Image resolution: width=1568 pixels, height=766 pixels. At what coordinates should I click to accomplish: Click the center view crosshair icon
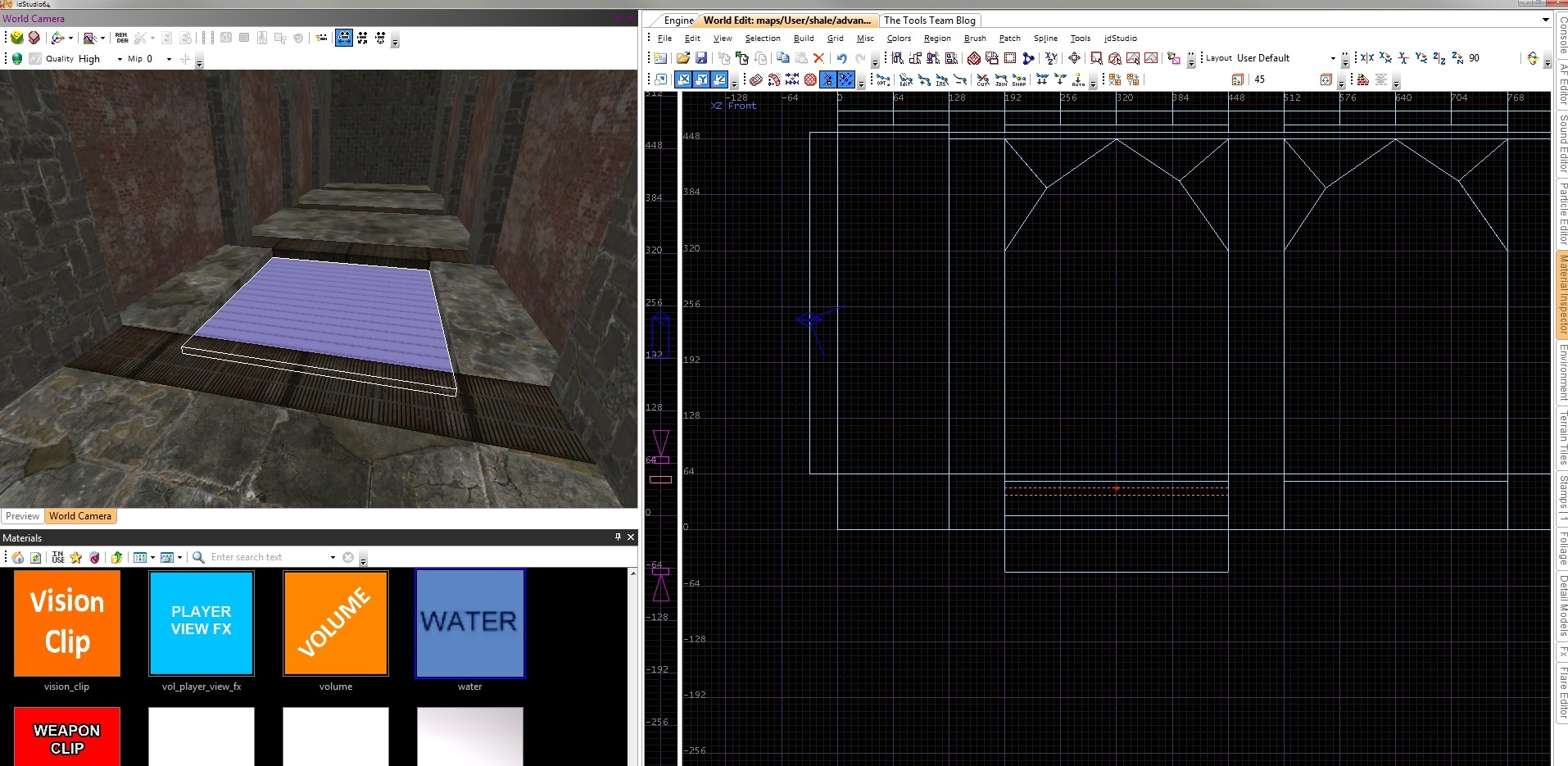coord(1074,58)
